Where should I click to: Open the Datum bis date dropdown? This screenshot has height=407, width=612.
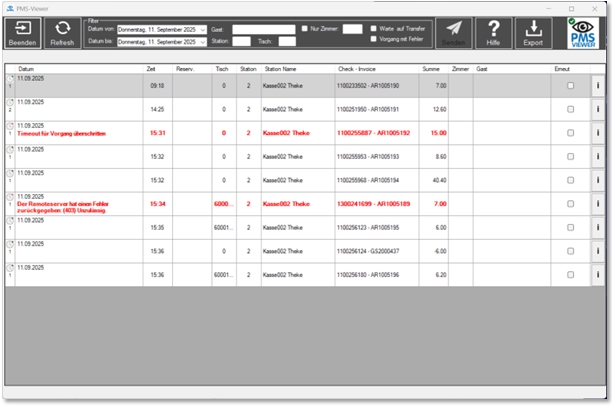point(203,41)
